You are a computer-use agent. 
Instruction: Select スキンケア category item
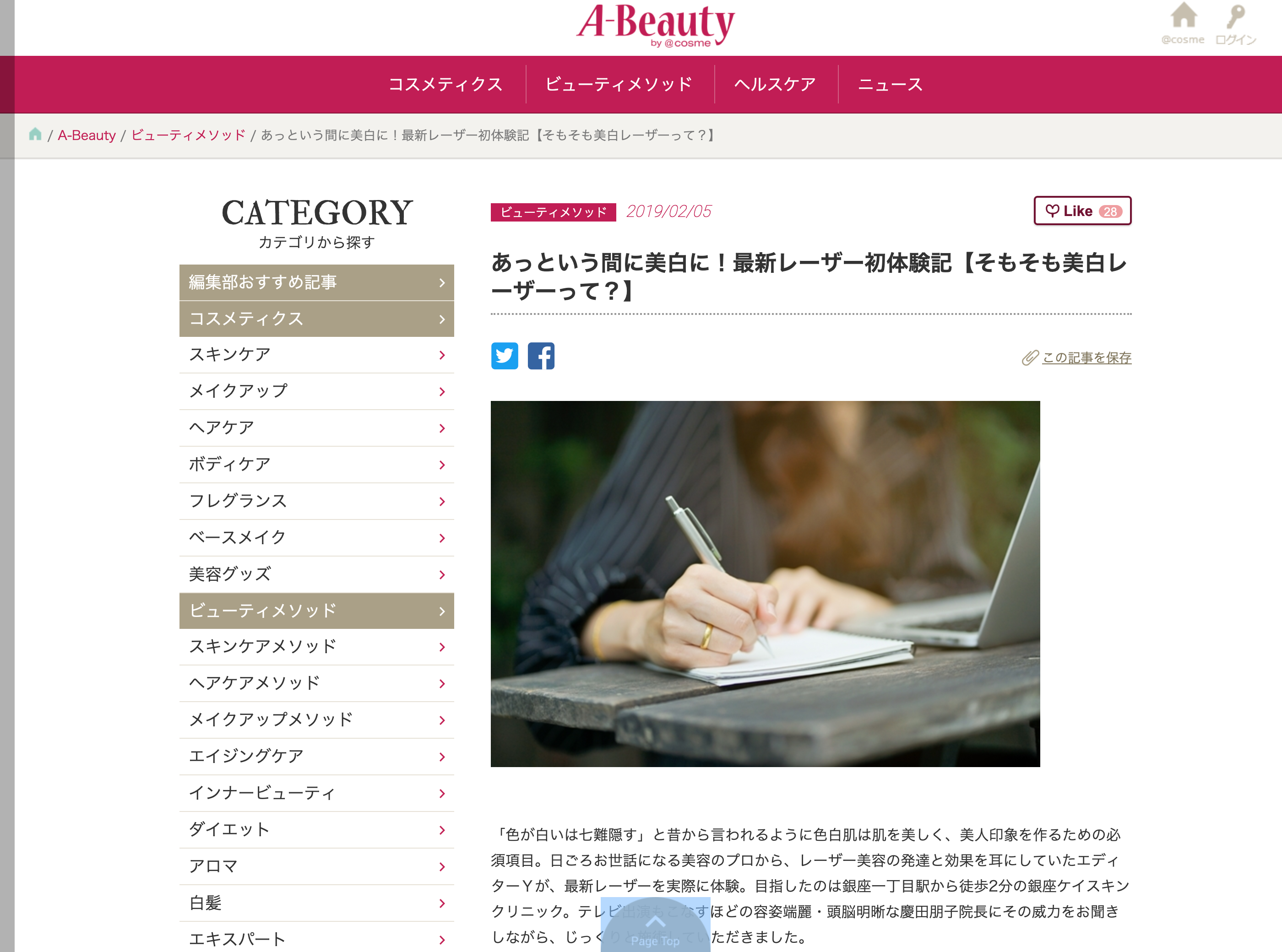[316, 355]
